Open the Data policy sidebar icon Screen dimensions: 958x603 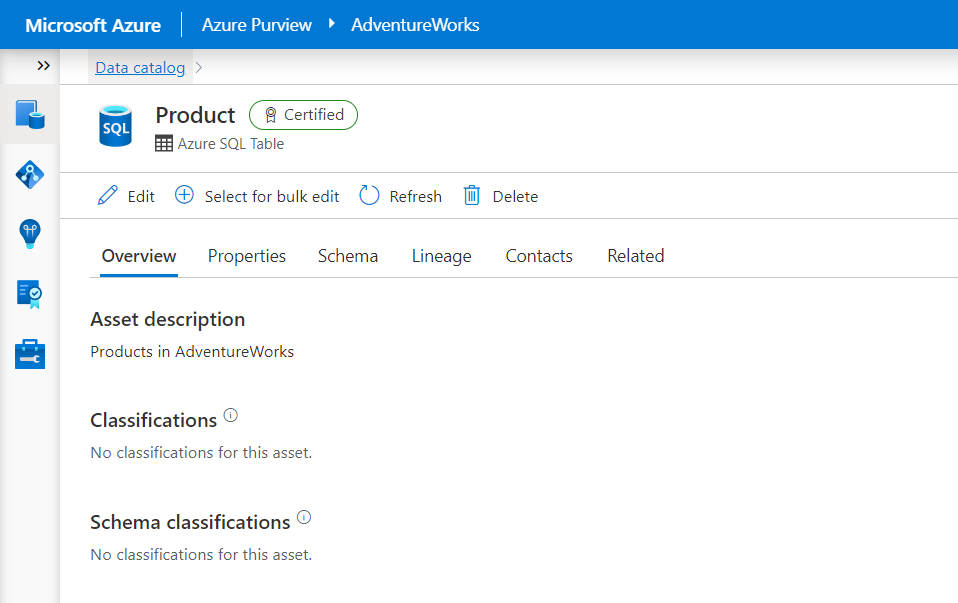(30, 294)
